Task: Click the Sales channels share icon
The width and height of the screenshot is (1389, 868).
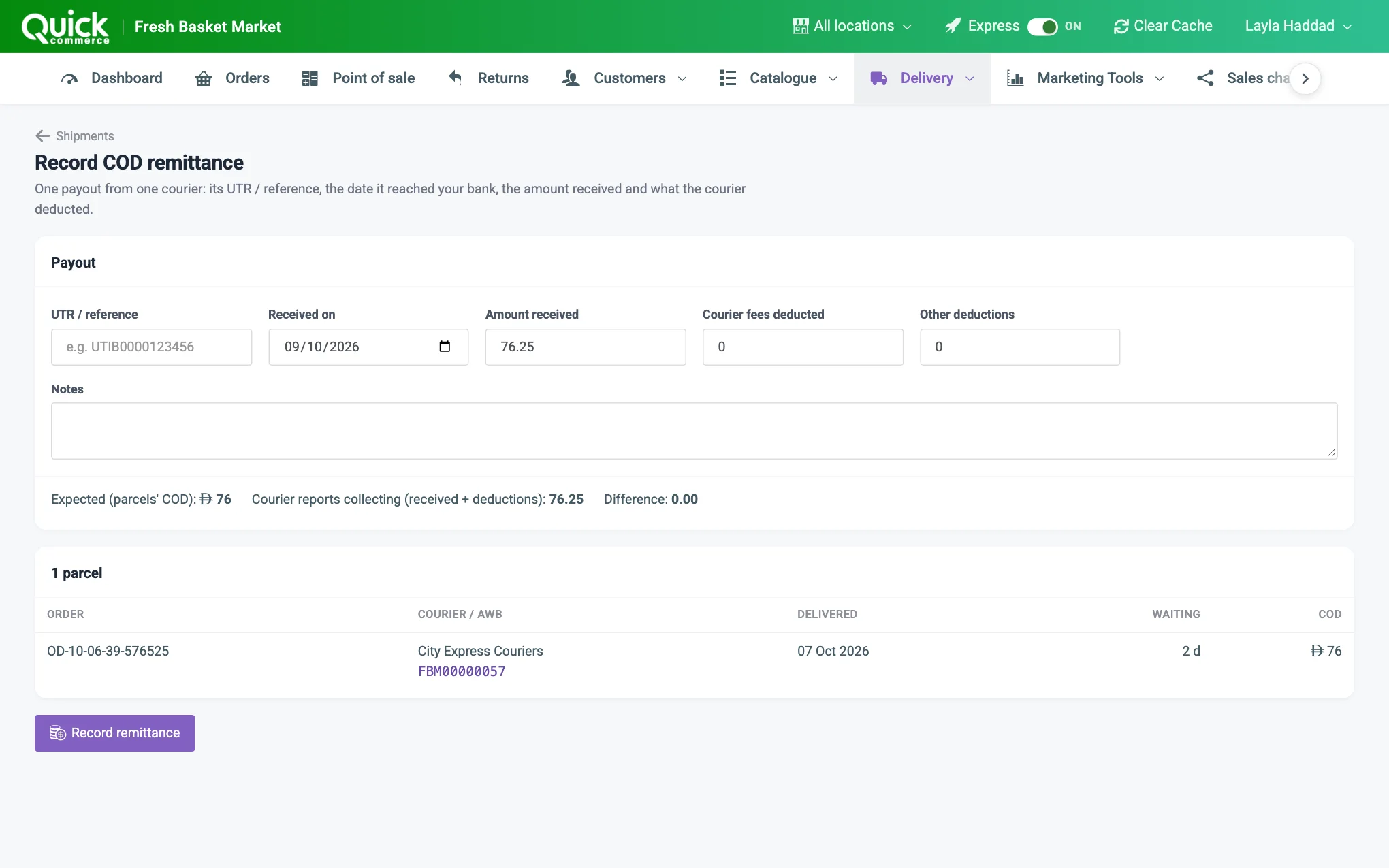Action: [x=1205, y=78]
